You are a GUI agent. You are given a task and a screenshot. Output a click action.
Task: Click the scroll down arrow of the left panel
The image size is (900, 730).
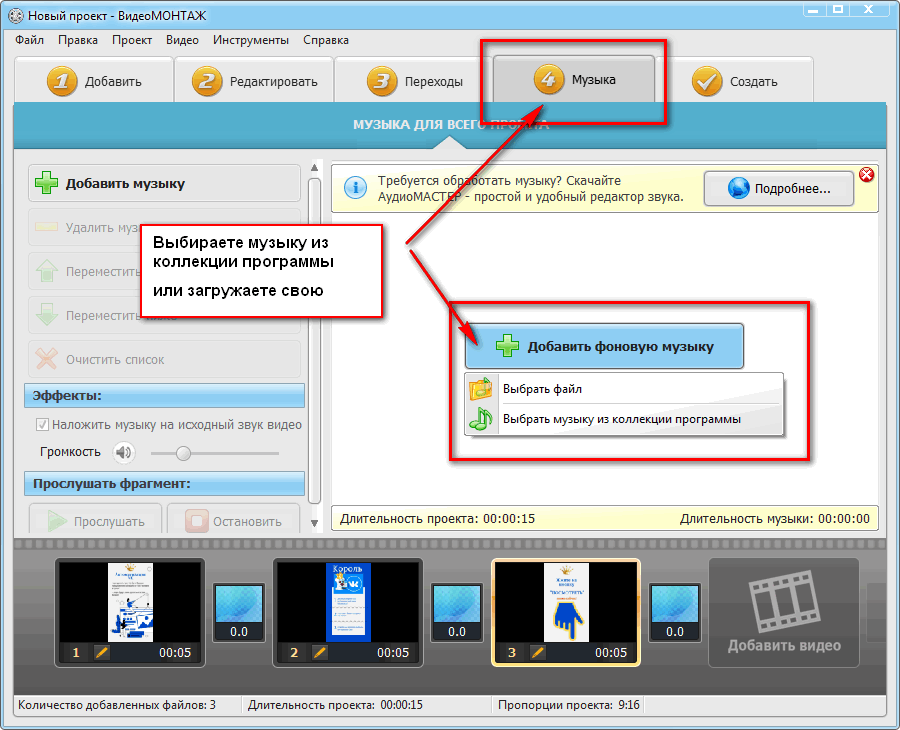[315, 523]
